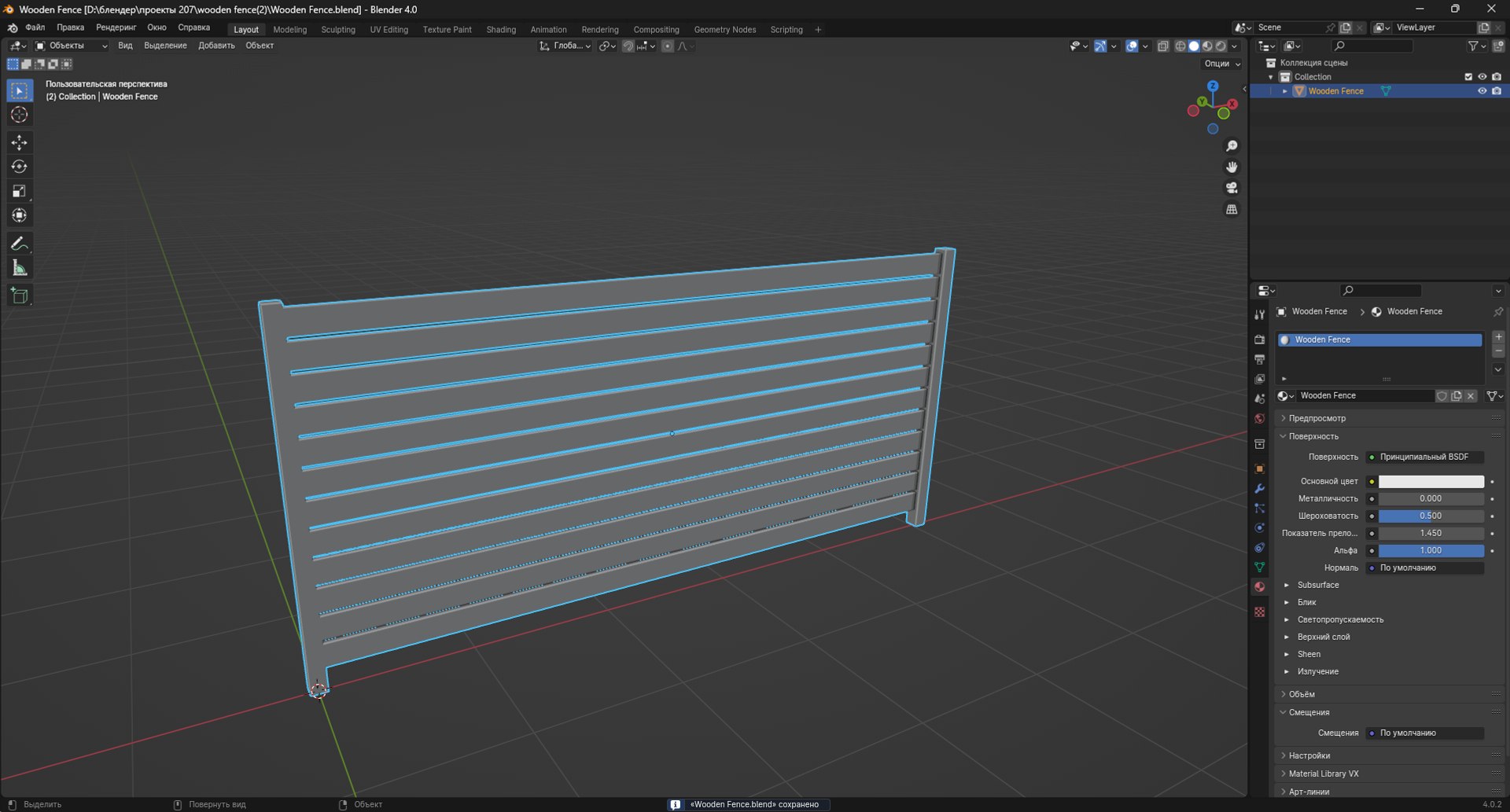Click the viewport zoom magnifier icon

point(1232,146)
